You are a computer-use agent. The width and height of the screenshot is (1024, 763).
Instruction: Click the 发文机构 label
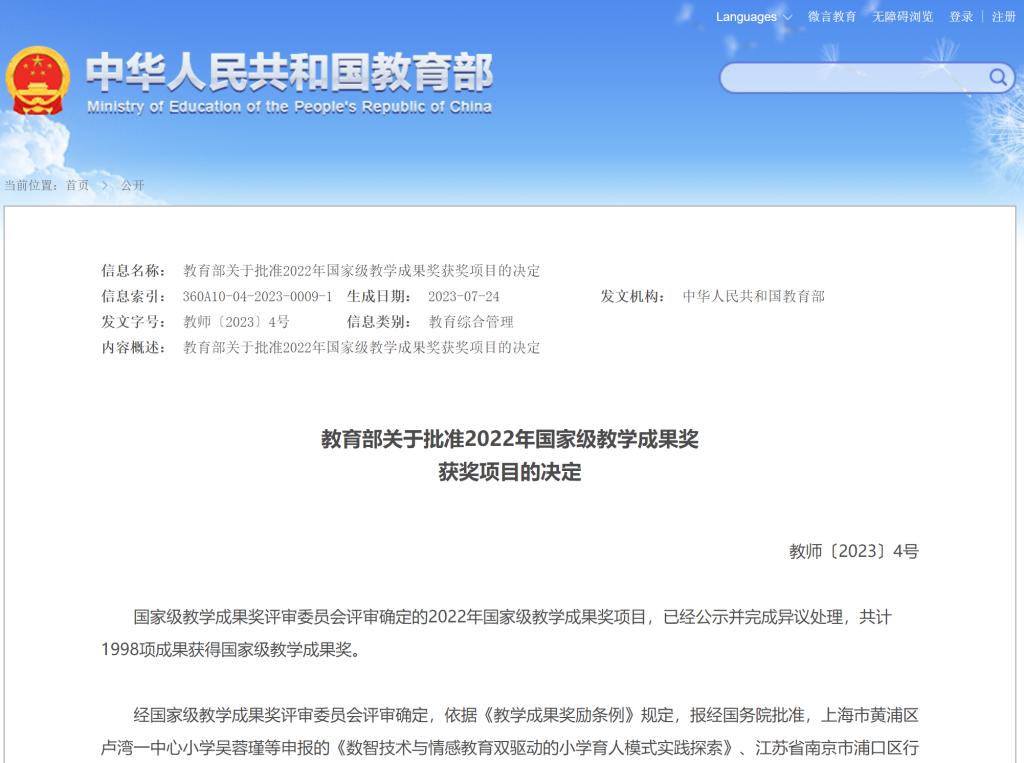(633, 297)
